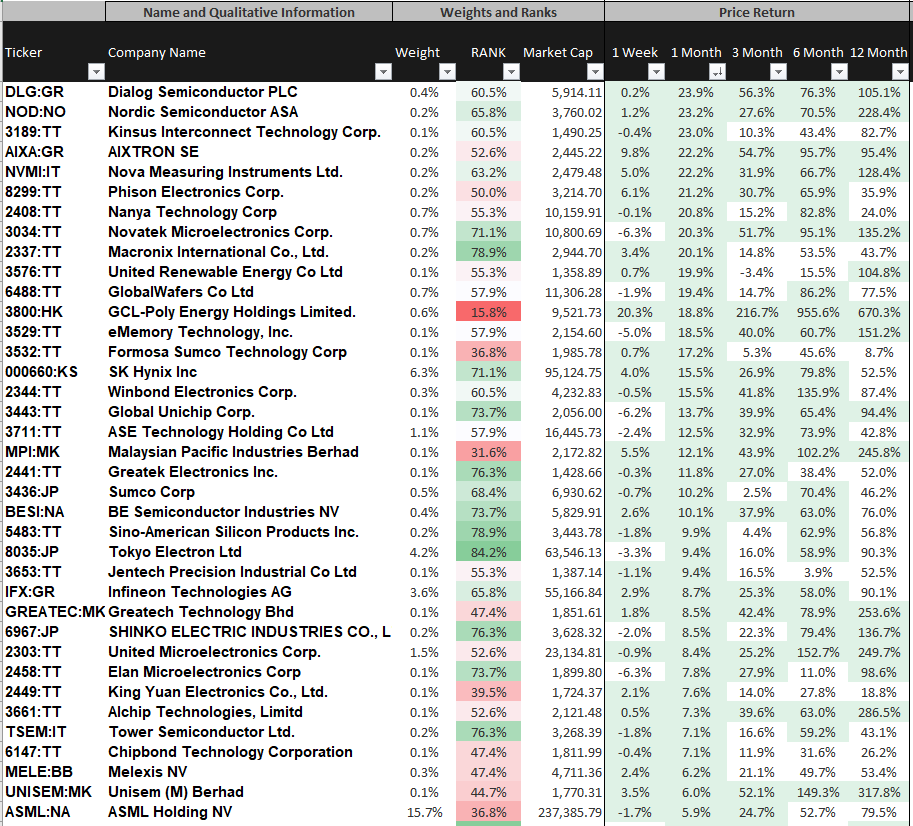Select Macronix International Co., Ltd. cell
913x826 pixels.
pyautogui.click(x=249, y=252)
